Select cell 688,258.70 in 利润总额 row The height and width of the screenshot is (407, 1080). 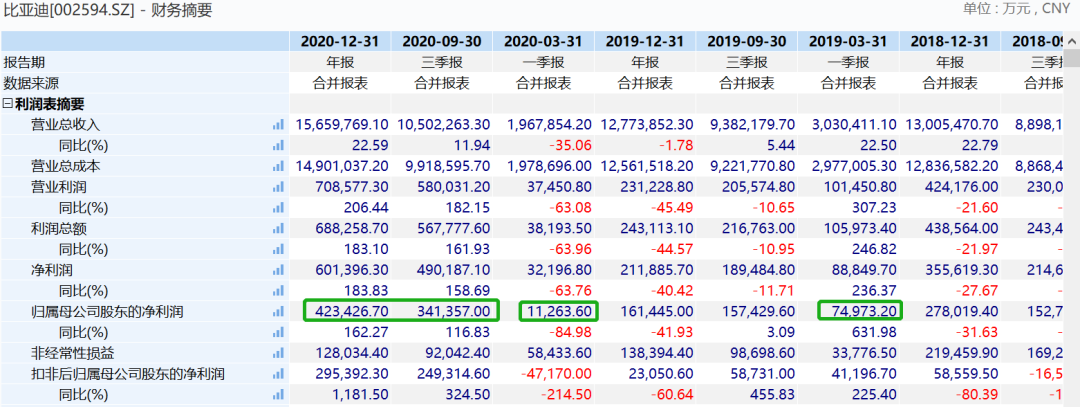[x=351, y=229]
